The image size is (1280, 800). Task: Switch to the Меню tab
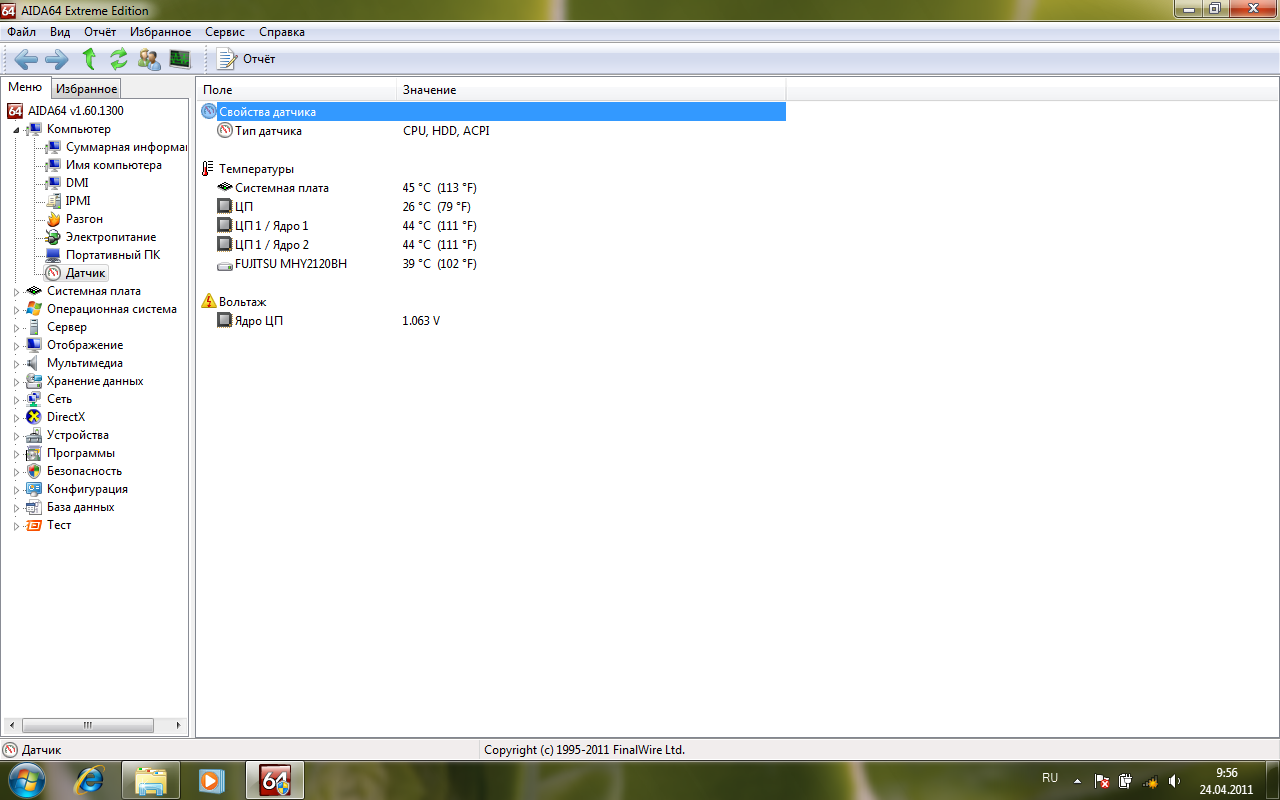25,88
